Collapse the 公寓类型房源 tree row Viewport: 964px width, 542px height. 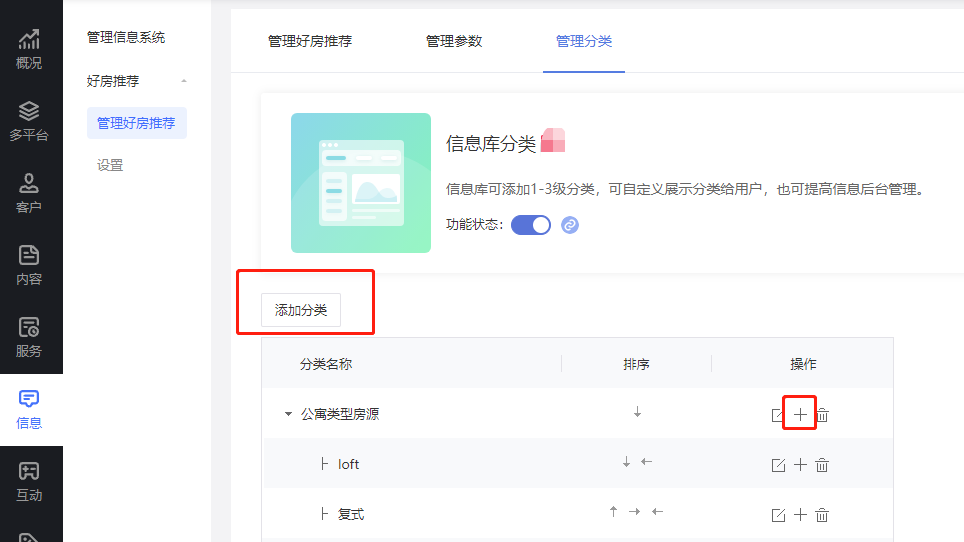288,414
